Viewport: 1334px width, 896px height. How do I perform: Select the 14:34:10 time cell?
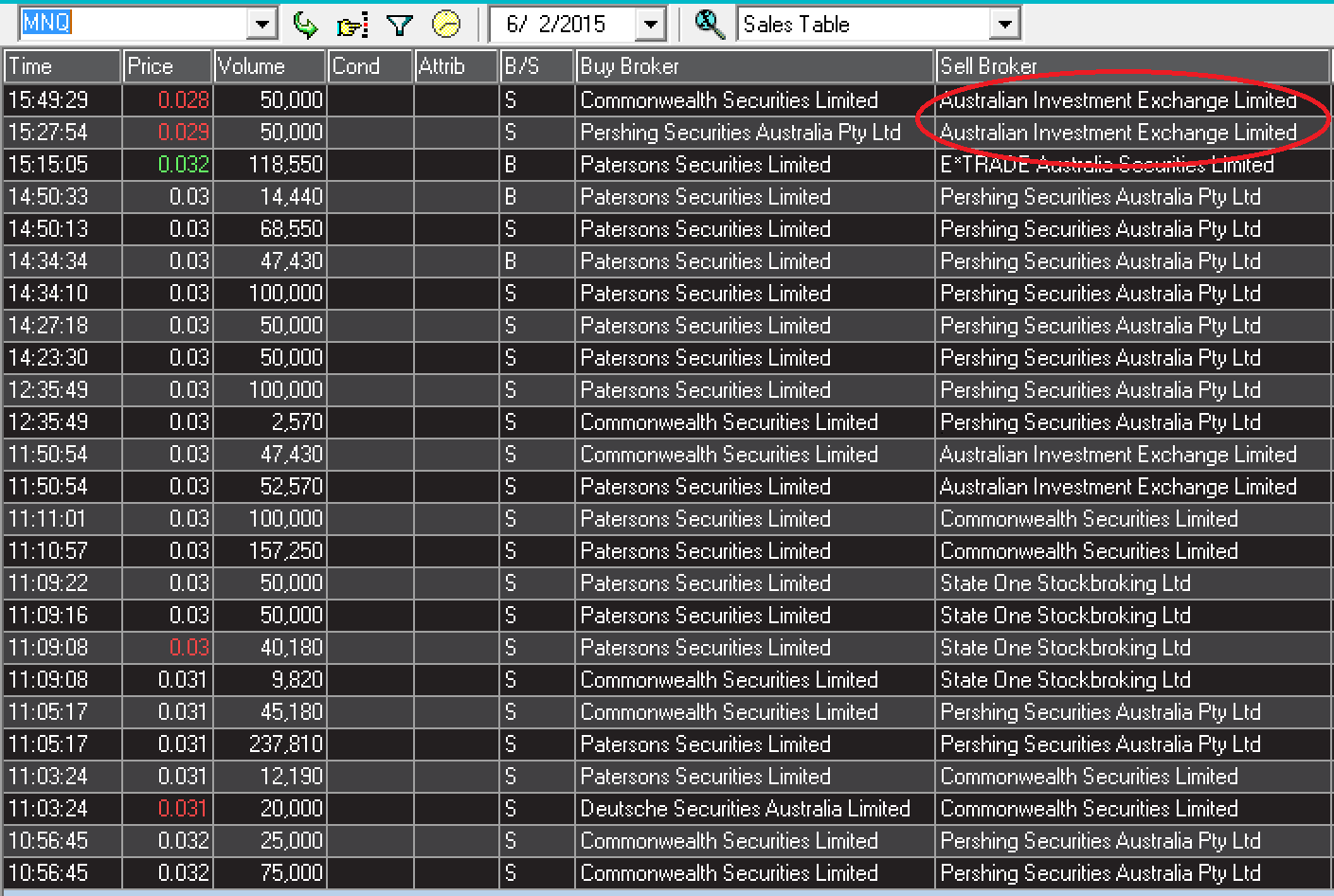[x=63, y=294]
